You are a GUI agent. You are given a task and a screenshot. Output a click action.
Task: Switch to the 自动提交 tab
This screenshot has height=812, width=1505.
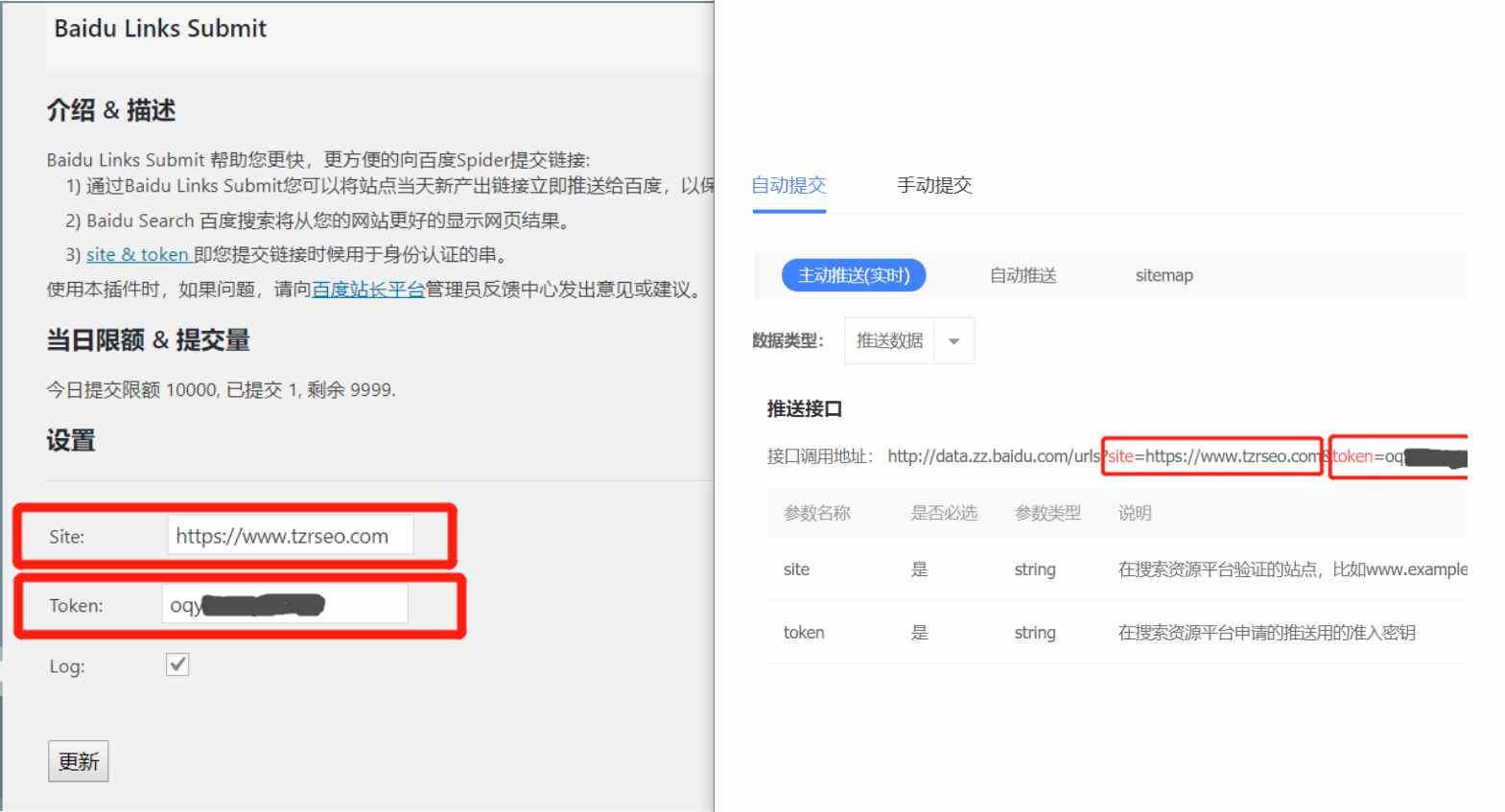click(788, 185)
